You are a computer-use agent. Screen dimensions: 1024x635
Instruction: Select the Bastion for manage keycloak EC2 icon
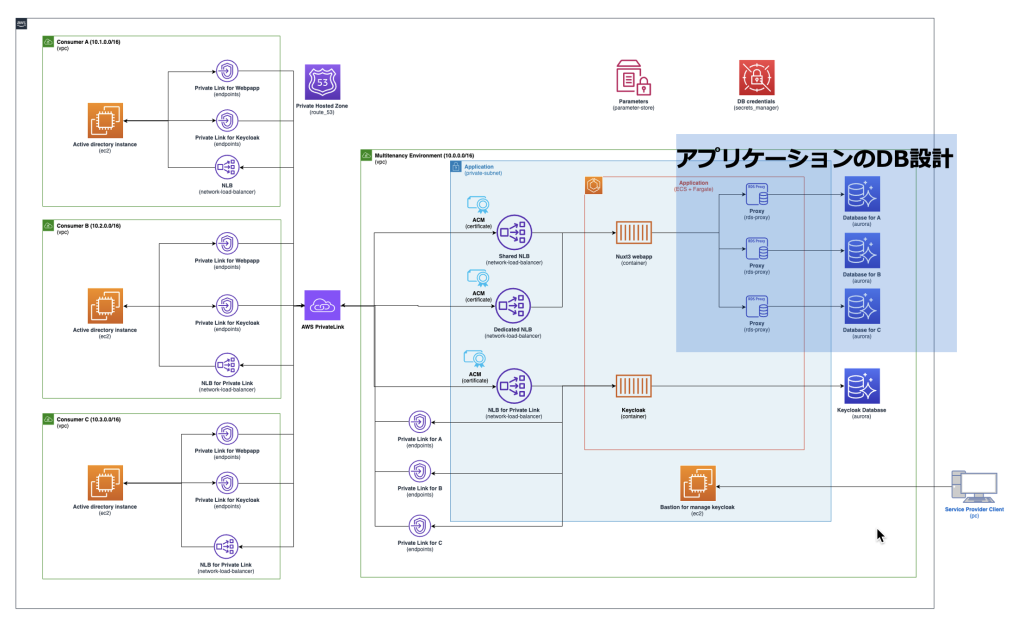pos(697,483)
